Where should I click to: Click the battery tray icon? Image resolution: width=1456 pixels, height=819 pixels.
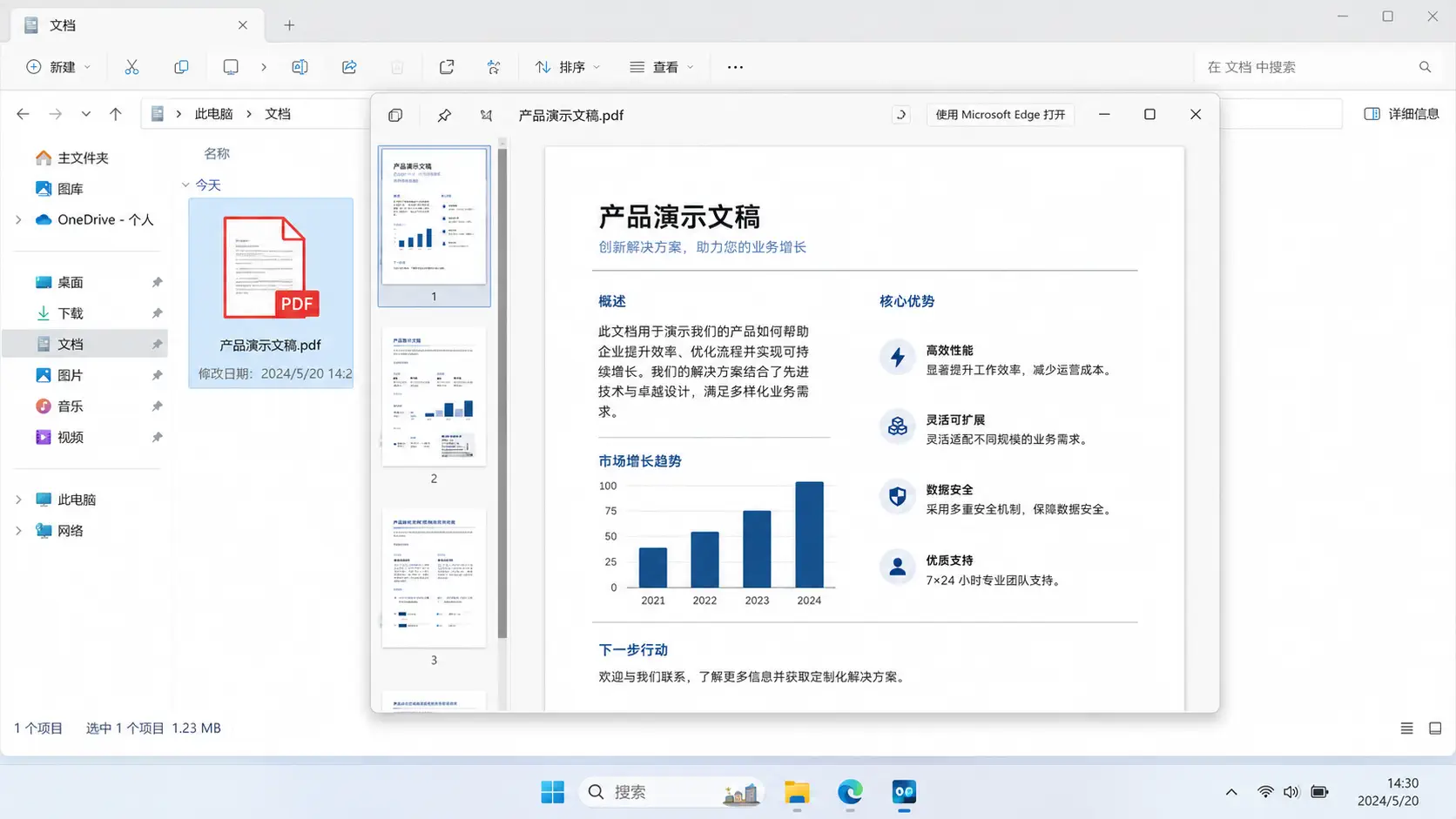pos(1319,792)
